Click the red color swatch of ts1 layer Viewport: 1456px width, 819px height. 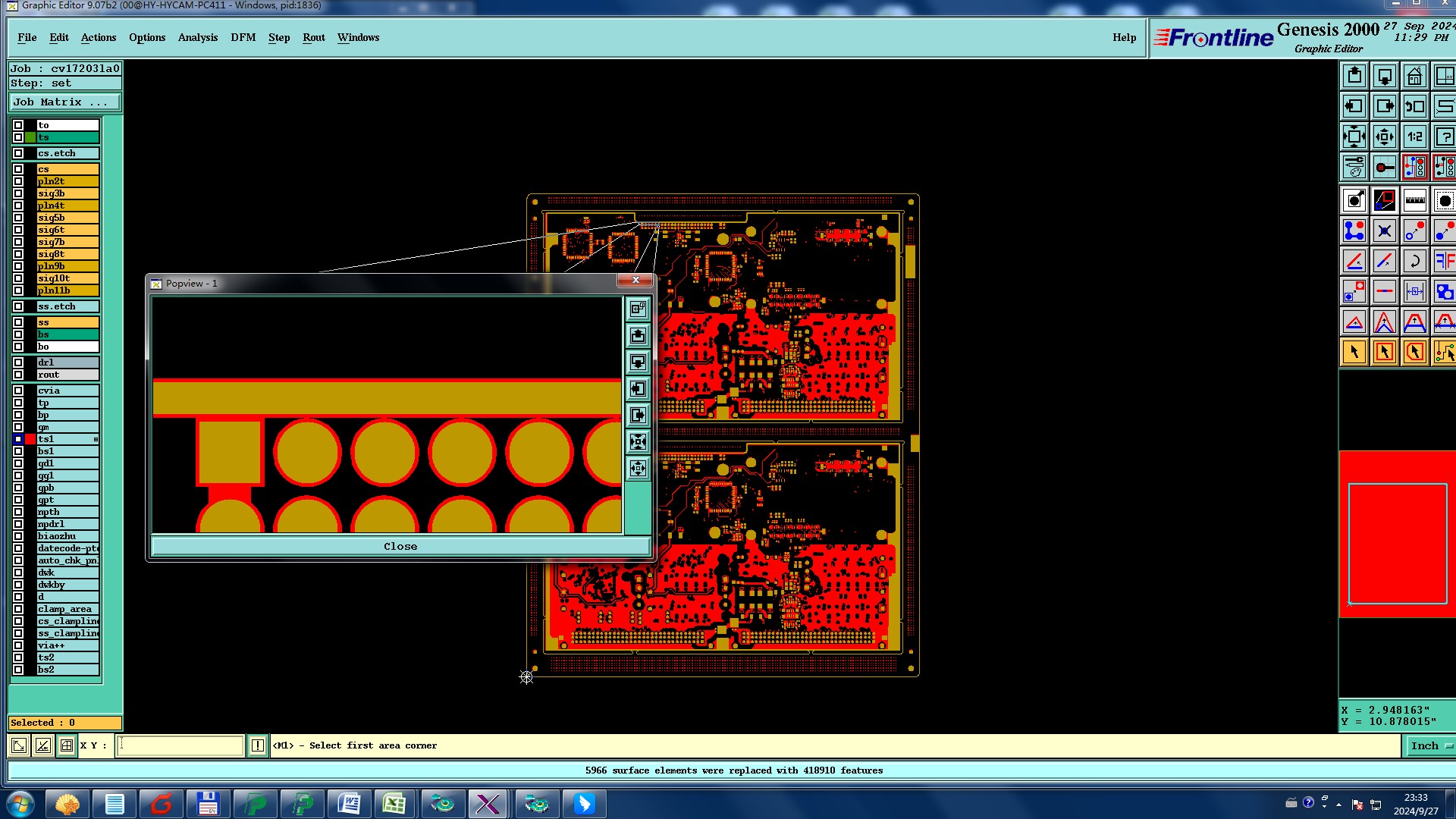30,439
